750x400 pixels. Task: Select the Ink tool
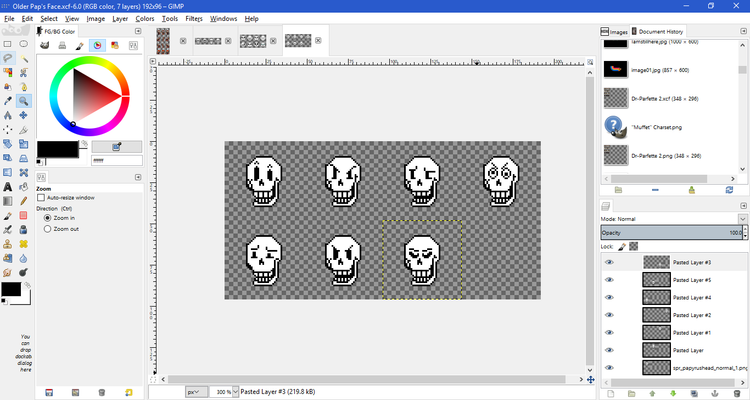[23, 230]
